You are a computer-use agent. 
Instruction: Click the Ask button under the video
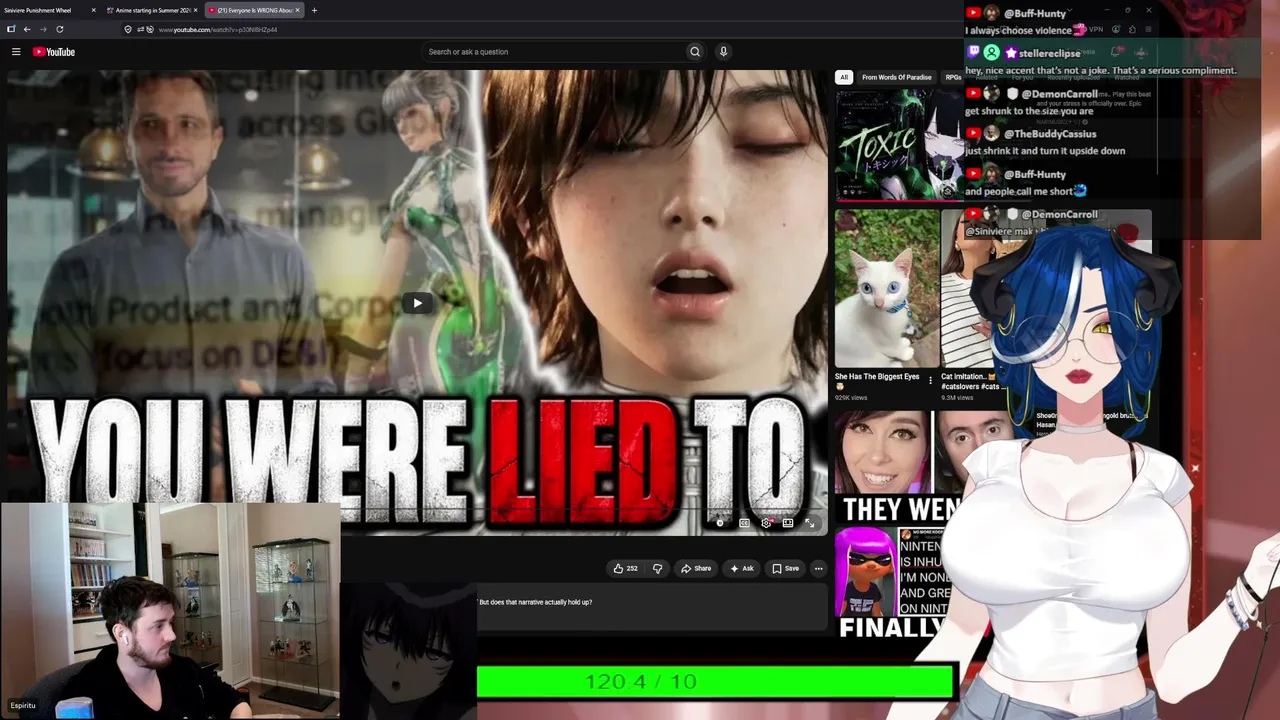point(742,569)
